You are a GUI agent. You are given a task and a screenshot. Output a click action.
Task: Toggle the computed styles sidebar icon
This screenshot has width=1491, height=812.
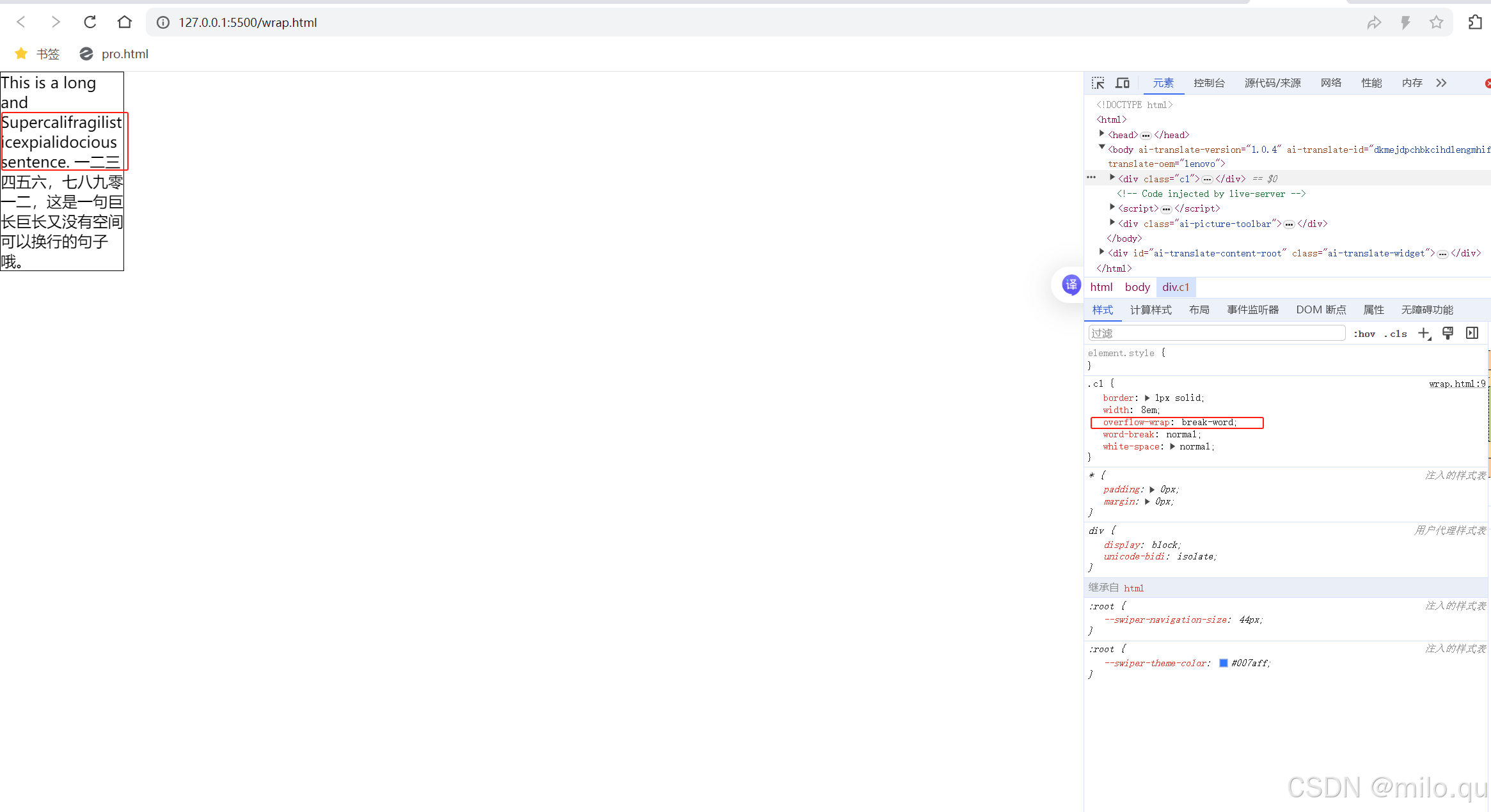(x=1472, y=333)
